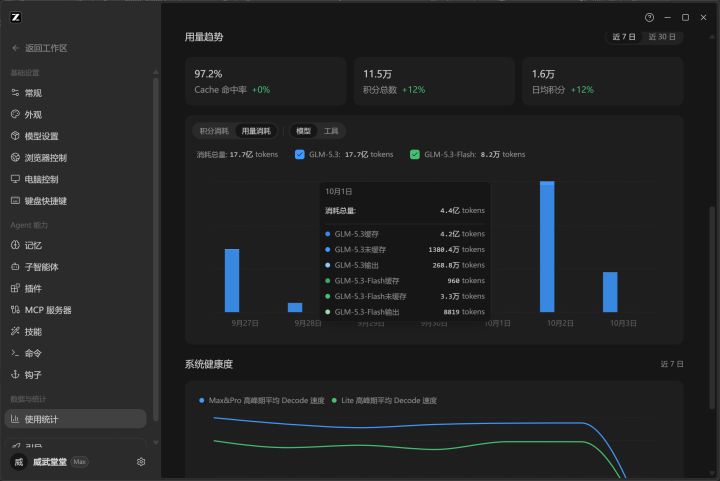
Task: Click sidebar scroll down arrow
Action: pyautogui.click(x=156, y=443)
